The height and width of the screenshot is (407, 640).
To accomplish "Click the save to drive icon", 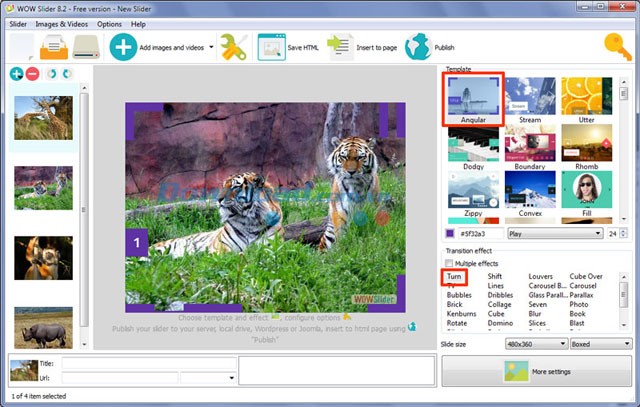I will [x=87, y=46].
